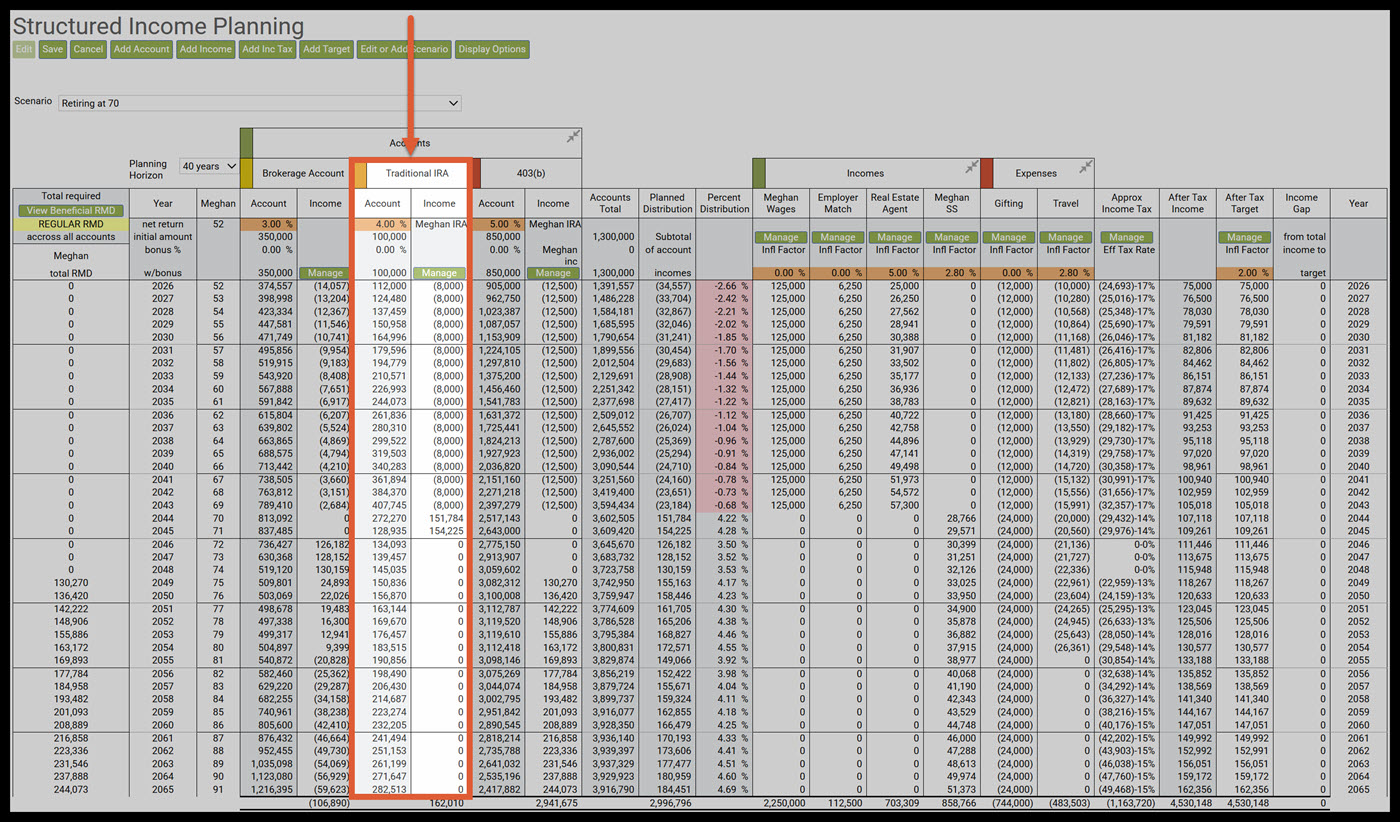The width and height of the screenshot is (1400, 823).
Task: Select the Brokerage Account tab
Action: tap(303, 173)
